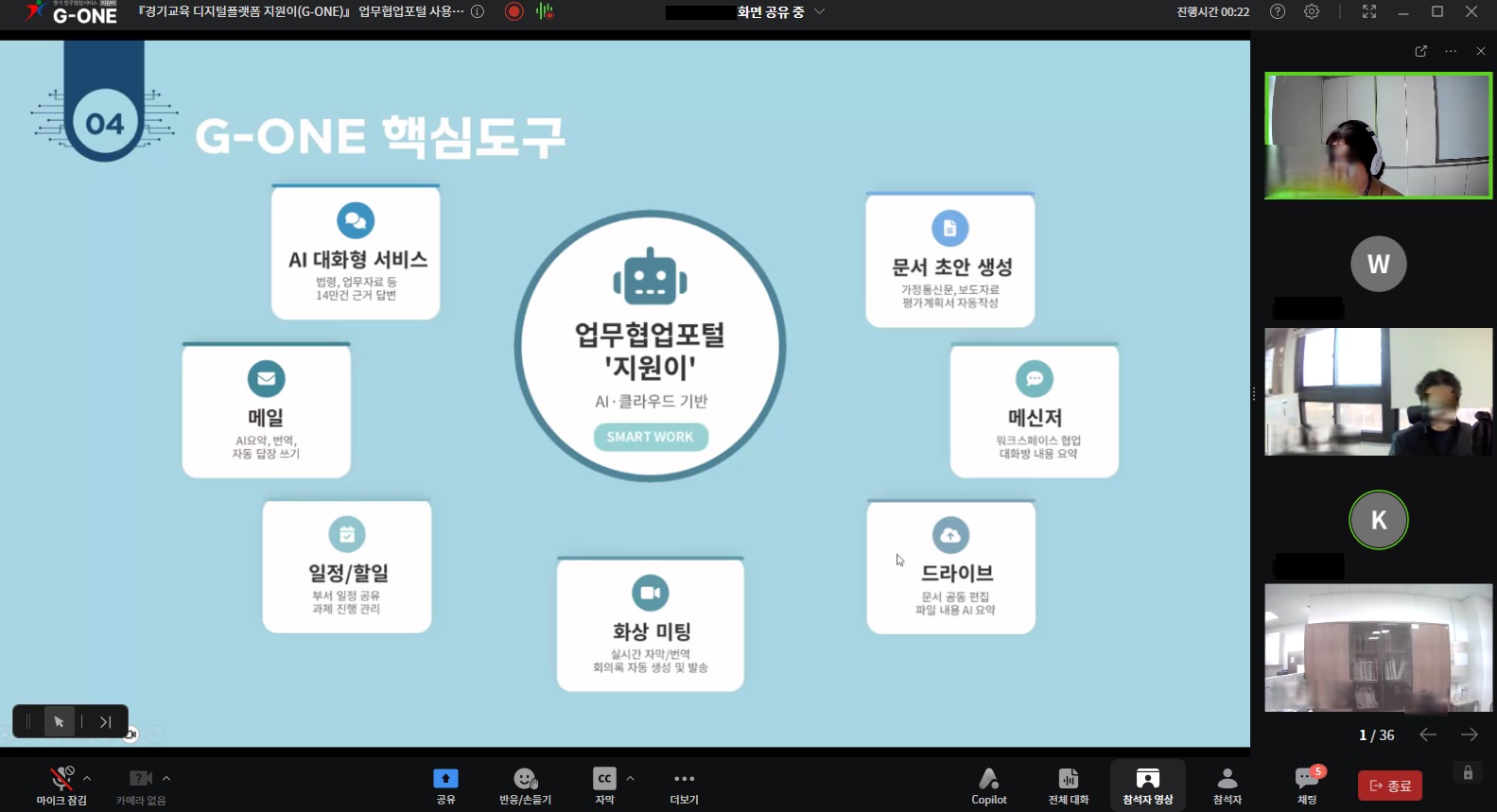Viewport: 1497px width, 812px height.
Task: Open the 더보기 more menu
Action: [684, 786]
